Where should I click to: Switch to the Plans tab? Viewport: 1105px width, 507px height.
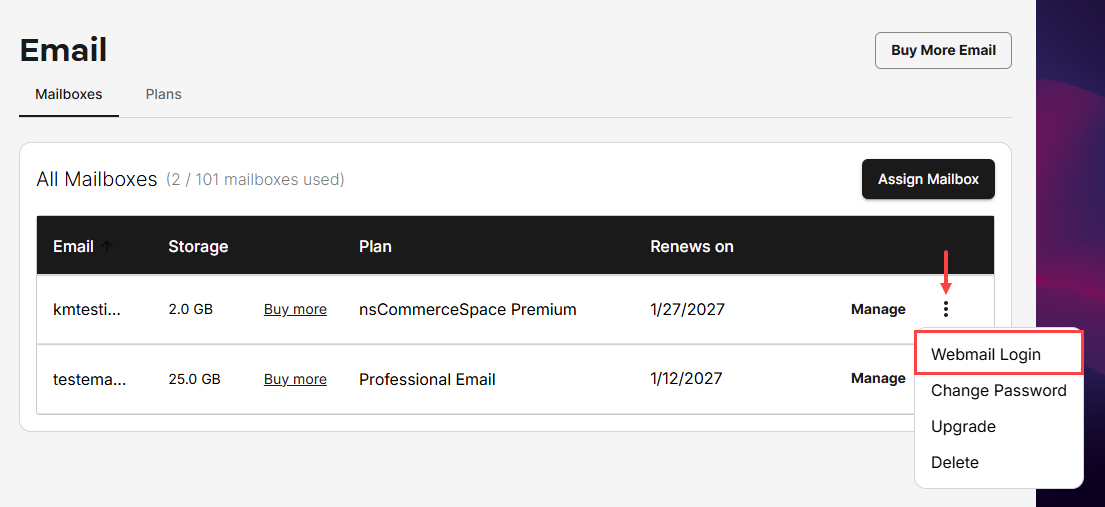[x=163, y=94]
